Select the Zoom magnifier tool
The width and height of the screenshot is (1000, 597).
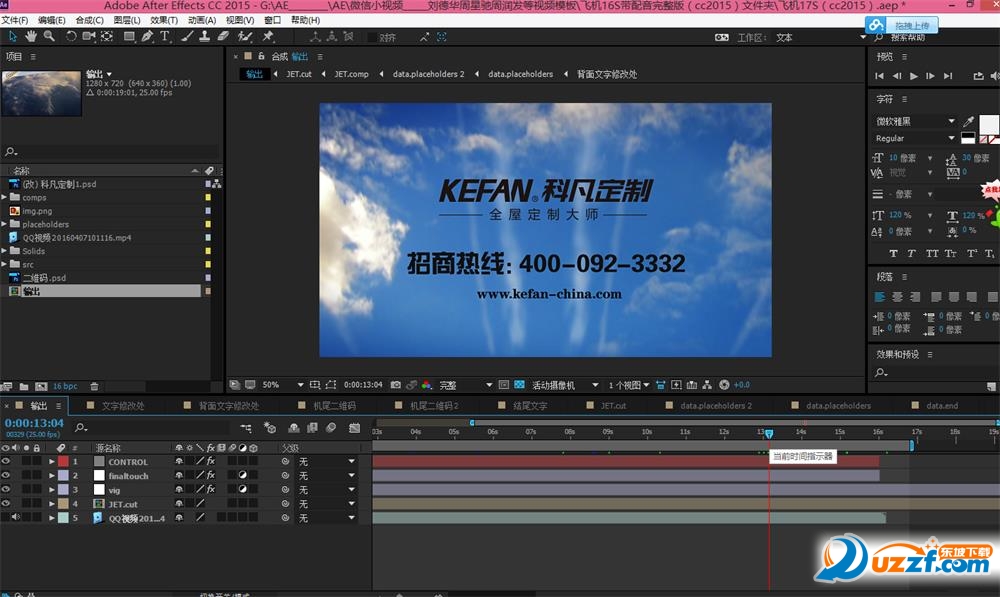tap(49, 37)
